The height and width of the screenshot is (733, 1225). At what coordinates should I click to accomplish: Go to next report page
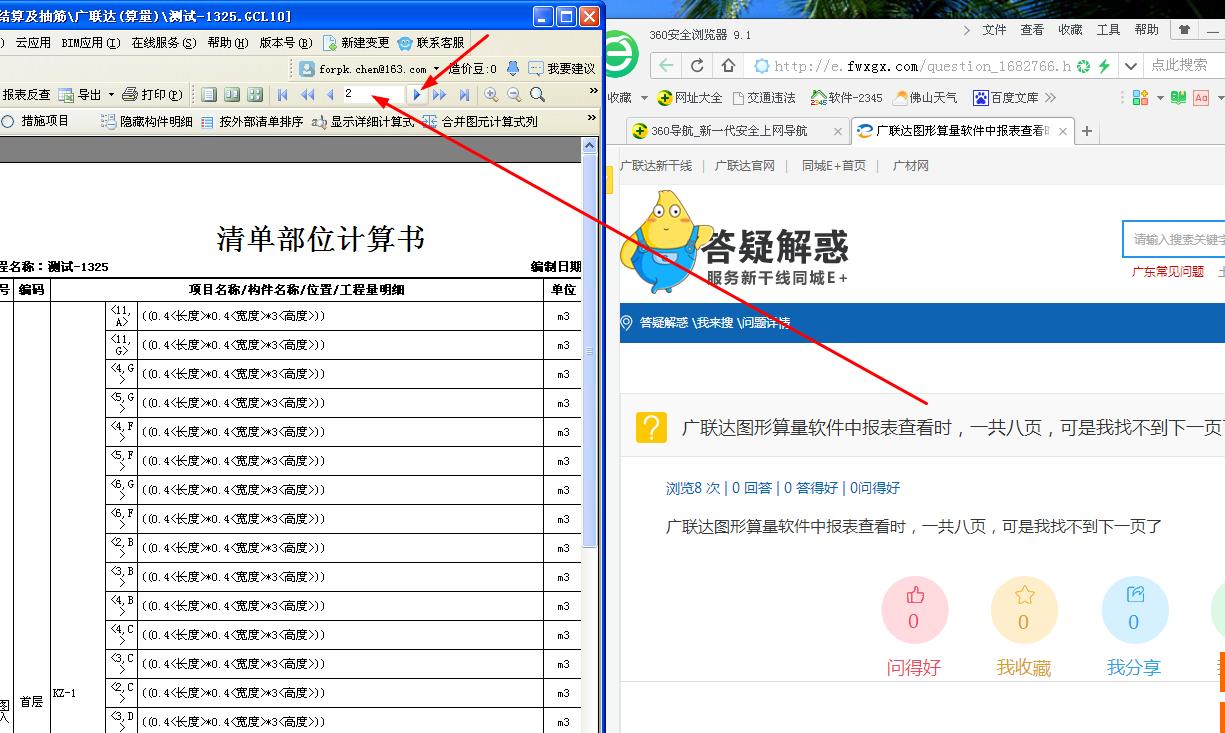418,95
